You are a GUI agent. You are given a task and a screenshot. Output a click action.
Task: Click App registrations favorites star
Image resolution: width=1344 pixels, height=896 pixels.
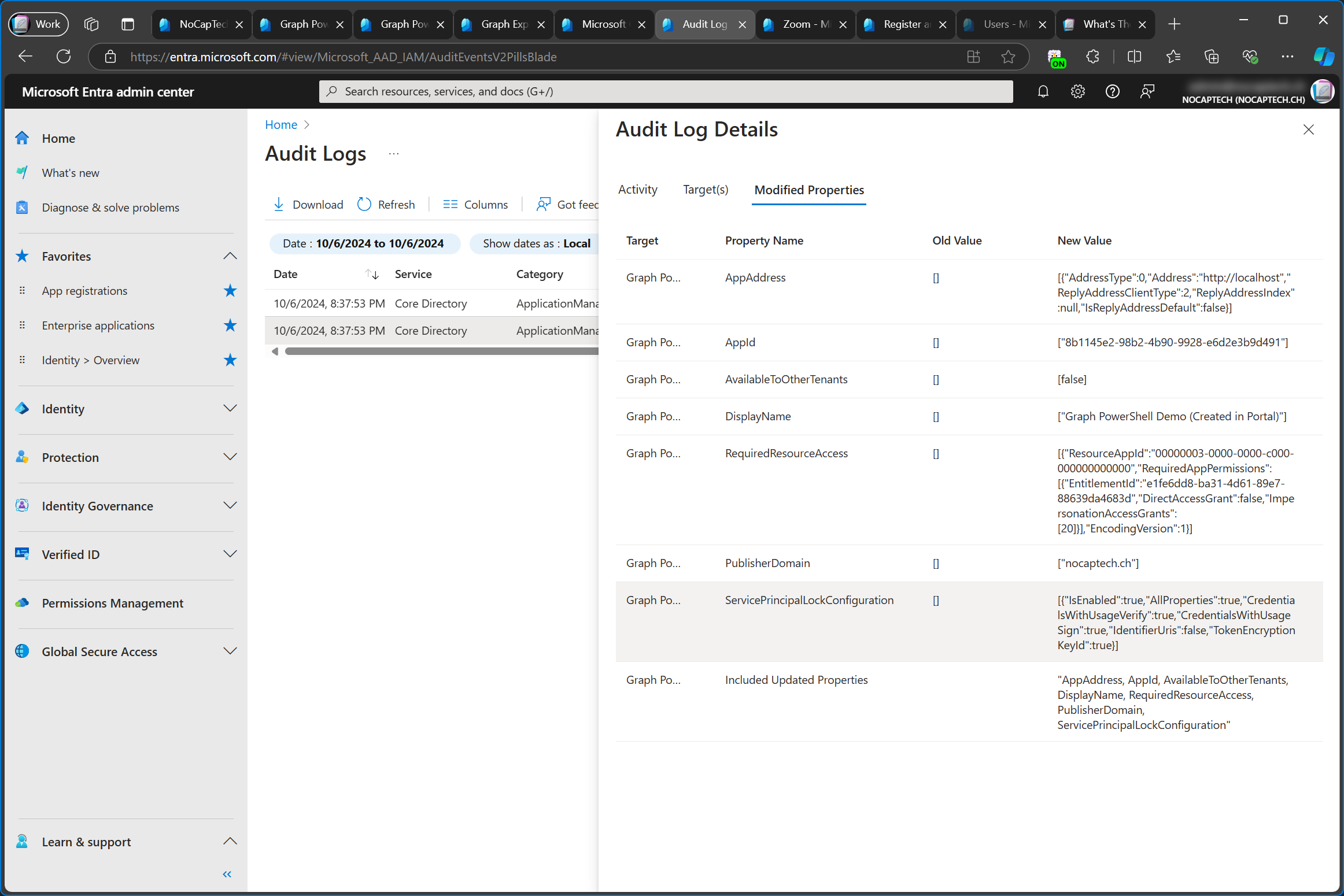click(229, 290)
